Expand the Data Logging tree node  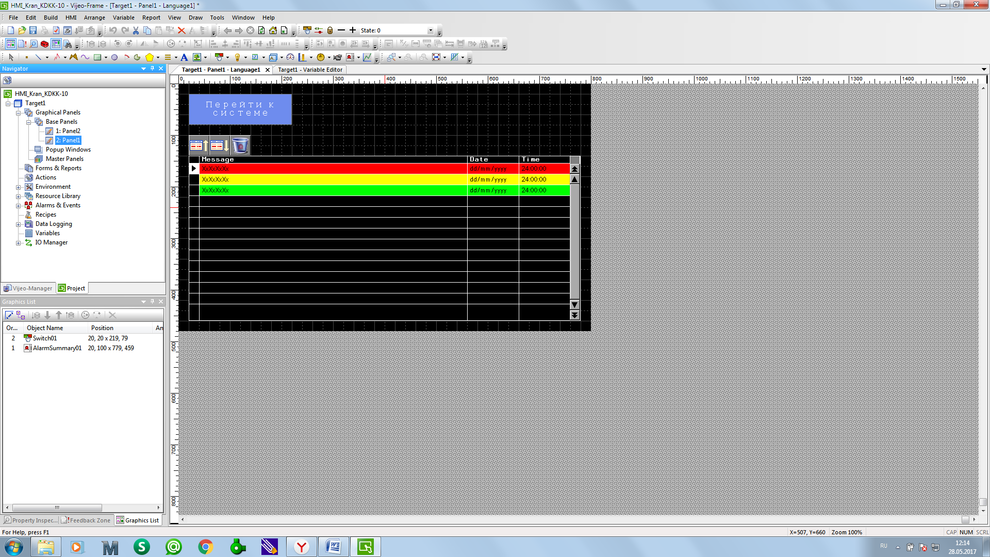pos(18,224)
